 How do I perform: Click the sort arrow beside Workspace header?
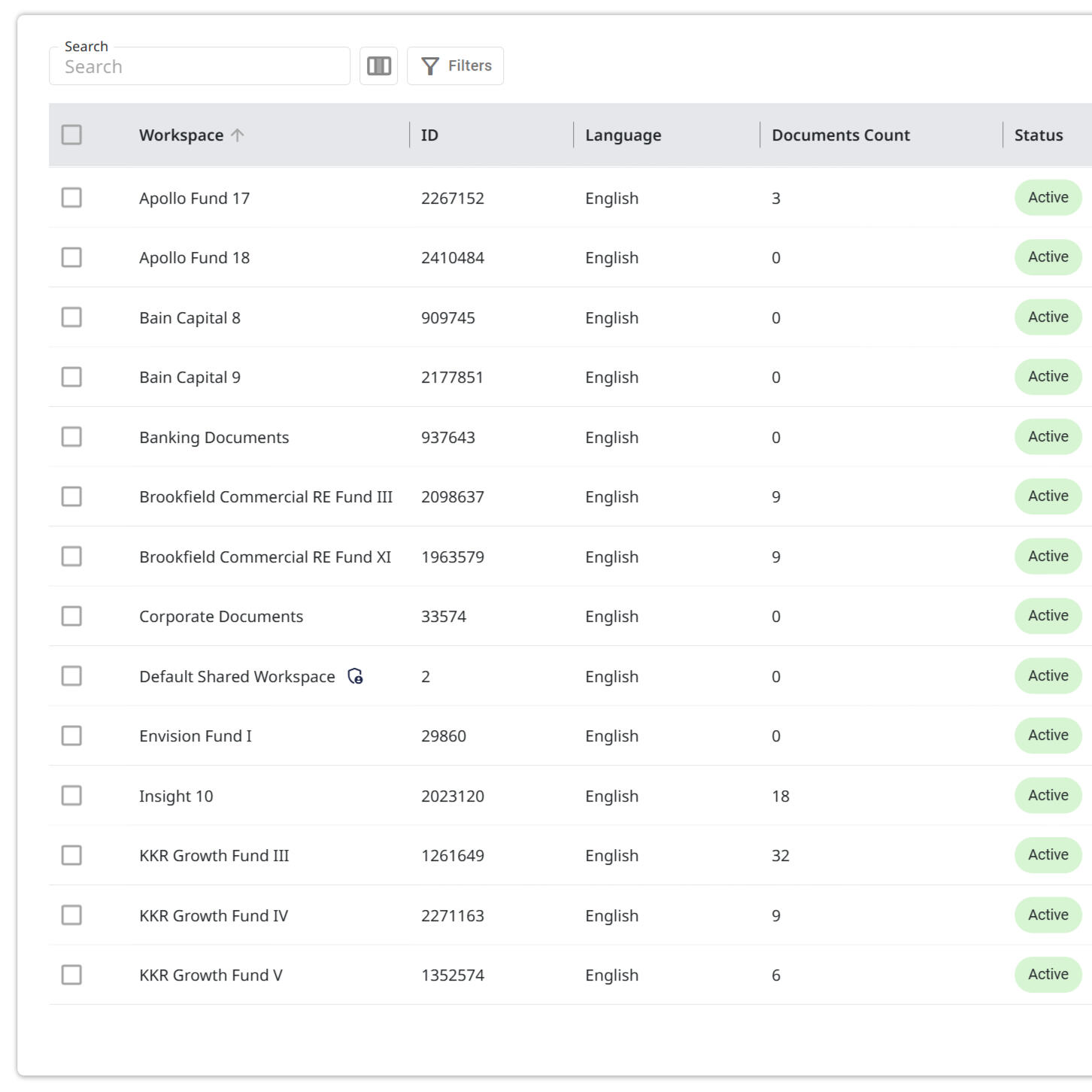click(238, 135)
